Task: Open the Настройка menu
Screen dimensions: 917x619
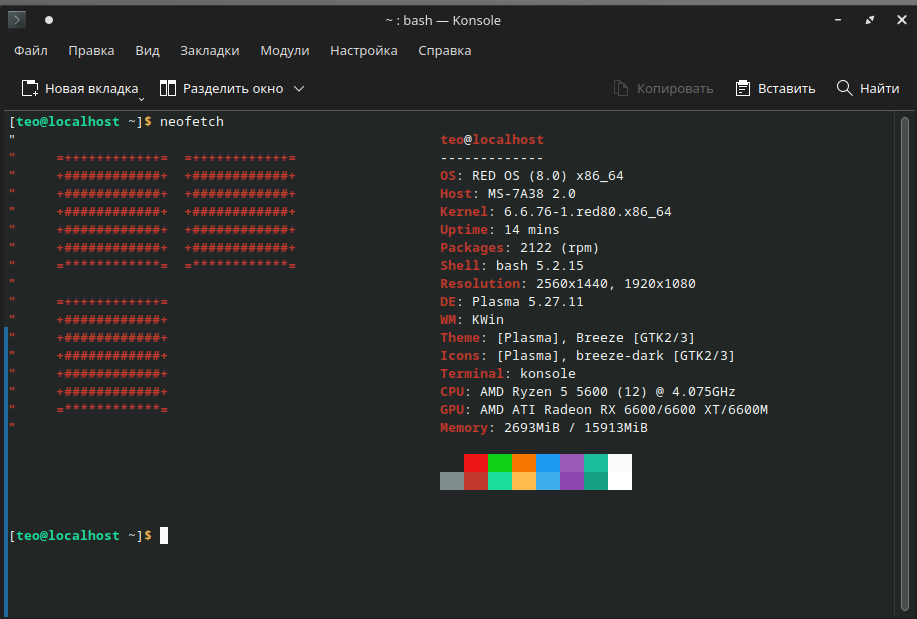Action: click(x=364, y=51)
